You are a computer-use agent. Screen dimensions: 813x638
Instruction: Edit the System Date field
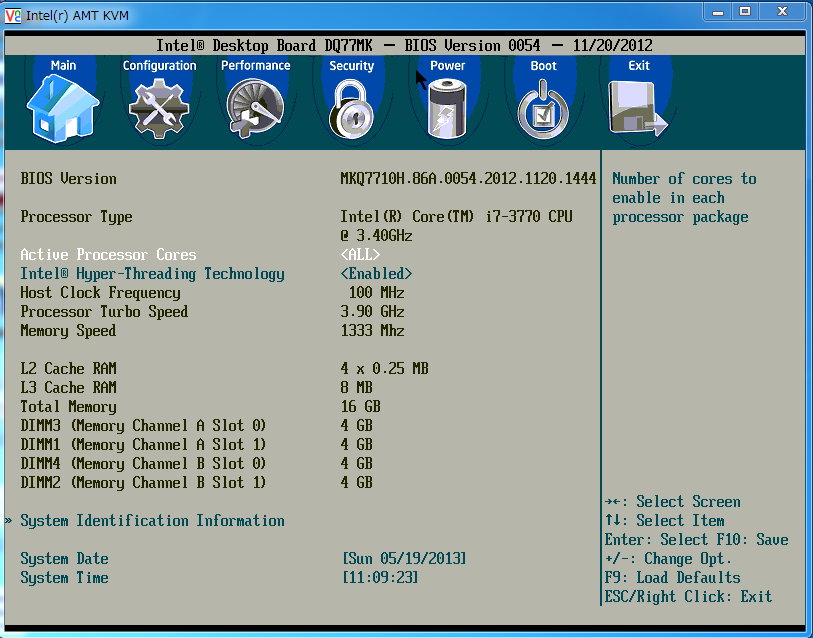pyautogui.click(x=404, y=559)
